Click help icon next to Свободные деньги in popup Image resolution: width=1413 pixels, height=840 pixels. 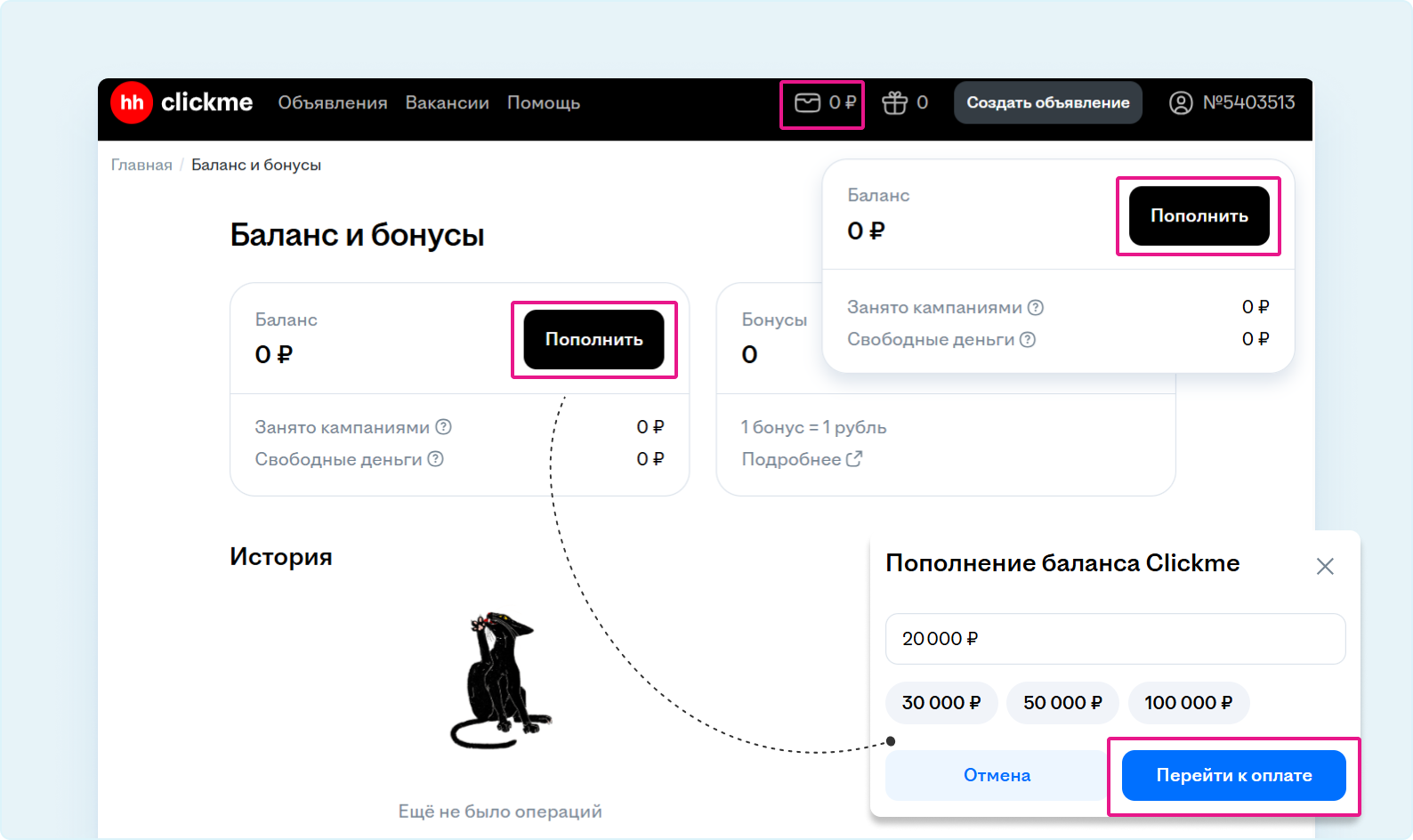(x=1027, y=340)
